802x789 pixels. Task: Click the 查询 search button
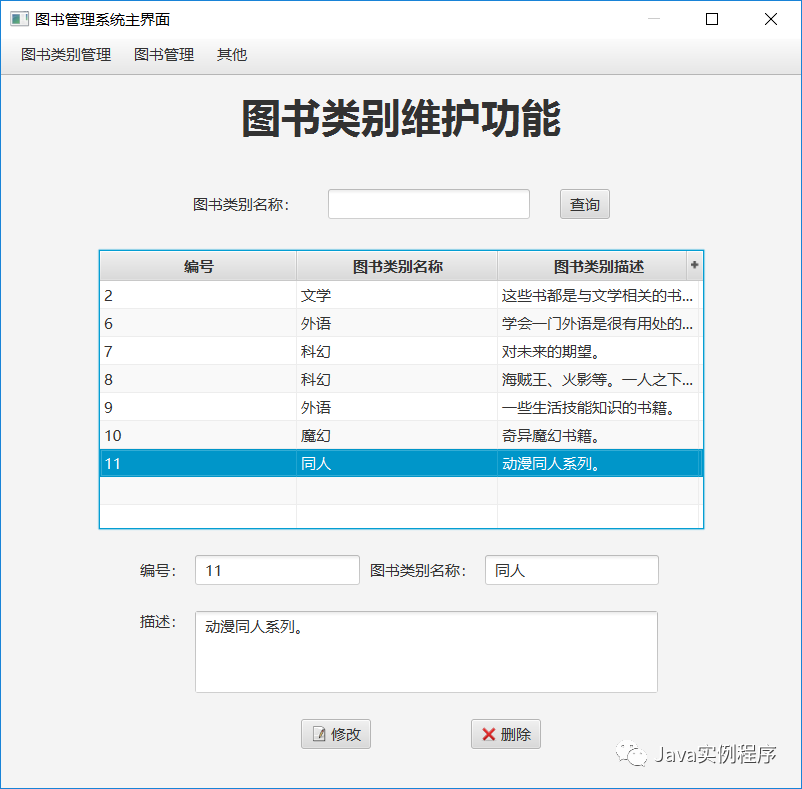pyautogui.click(x=585, y=205)
